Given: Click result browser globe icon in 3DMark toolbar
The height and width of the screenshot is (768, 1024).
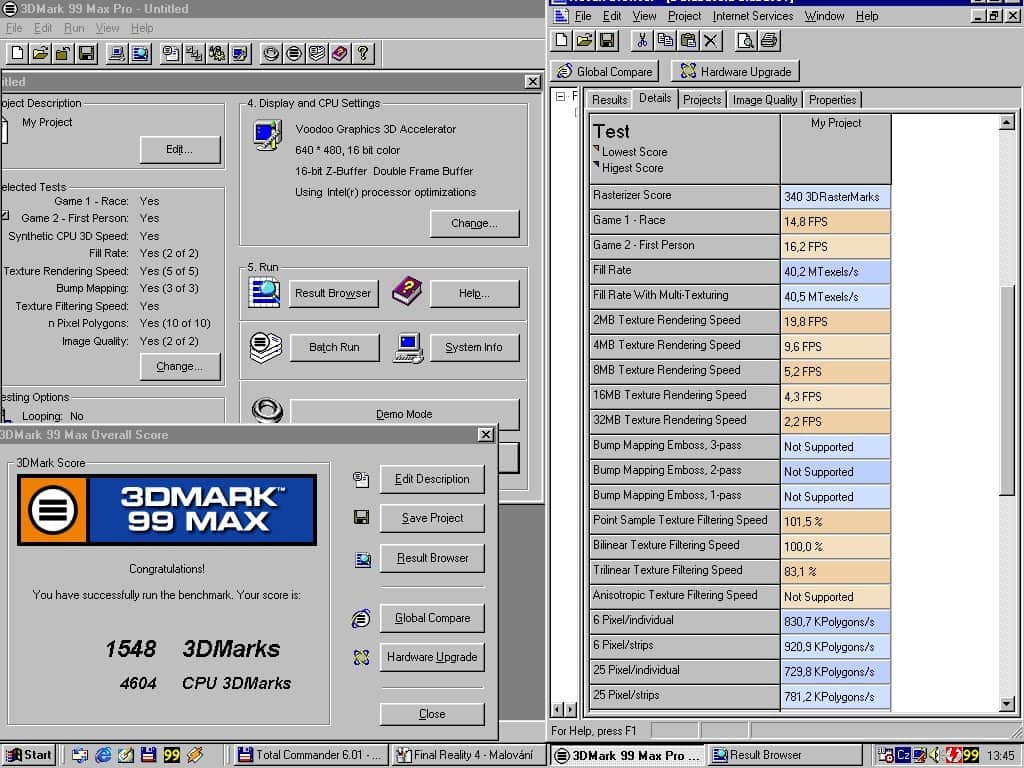Looking at the screenshot, I should 140,53.
